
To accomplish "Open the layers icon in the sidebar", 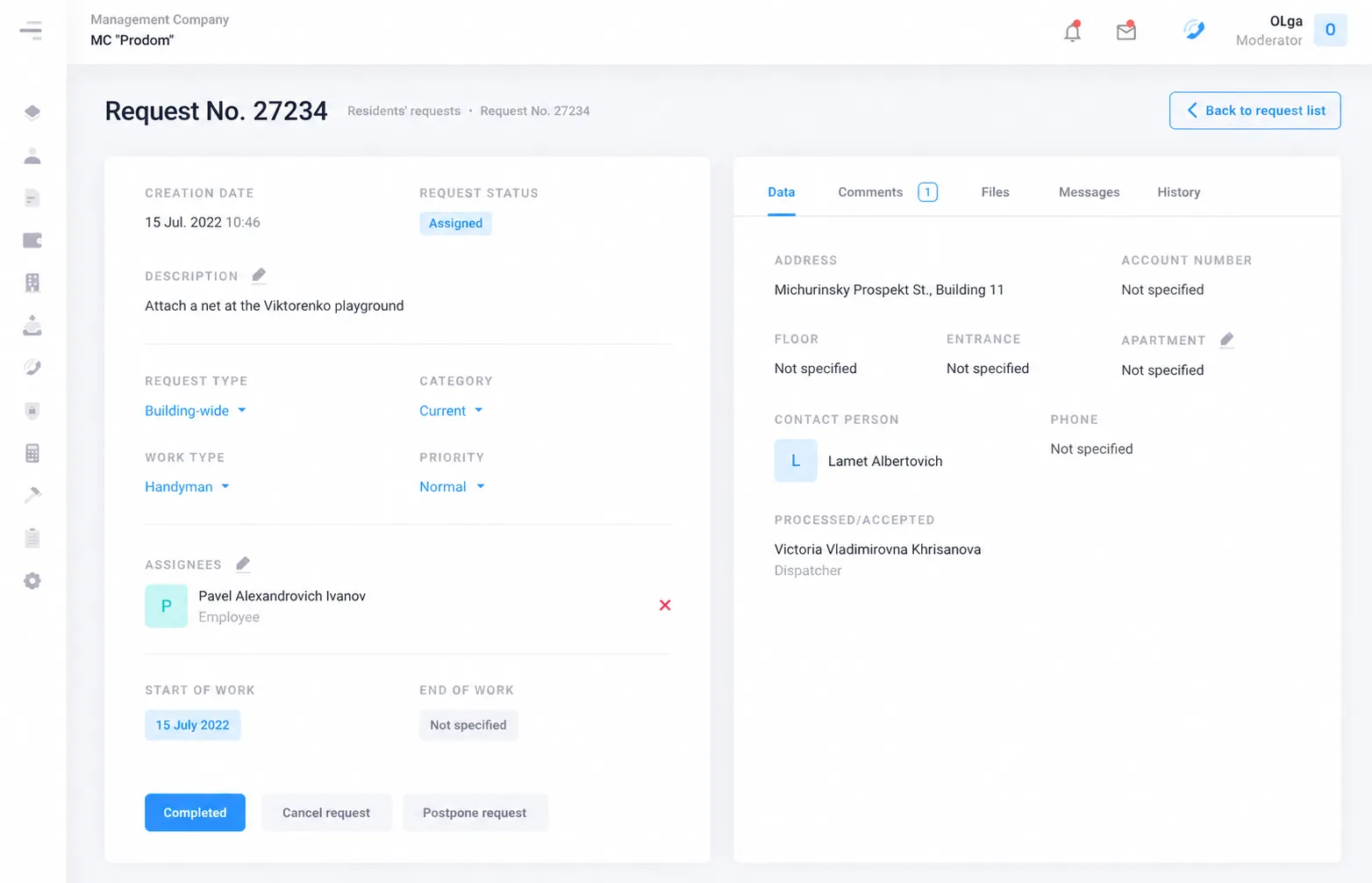I will (32, 112).
